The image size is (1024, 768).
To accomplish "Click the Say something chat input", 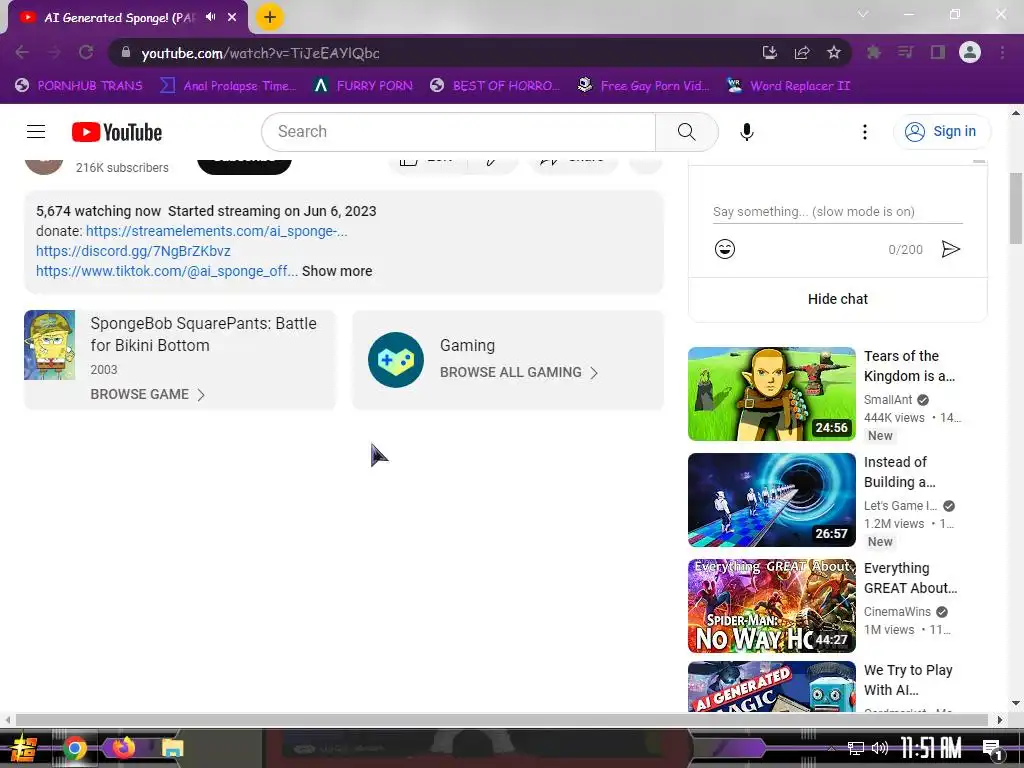I will point(837,212).
